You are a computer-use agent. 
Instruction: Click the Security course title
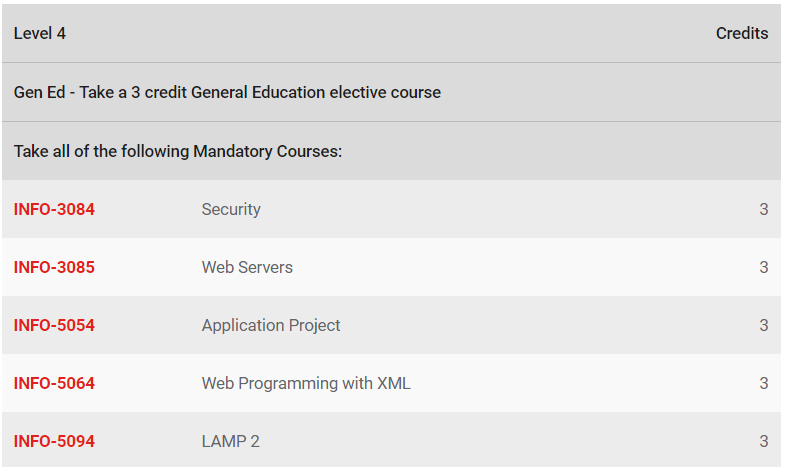pos(231,209)
